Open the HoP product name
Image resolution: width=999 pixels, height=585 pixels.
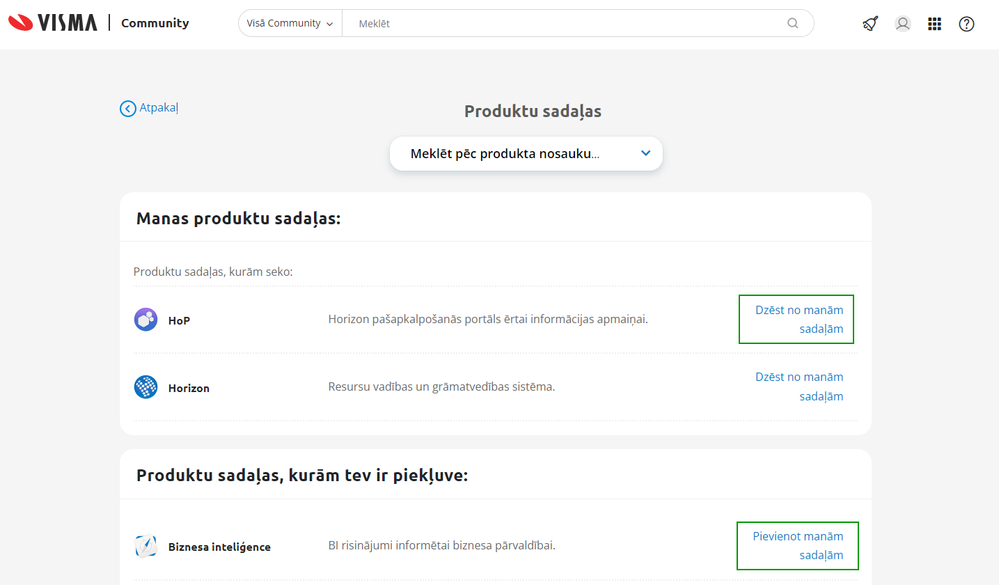click(179, 321)
